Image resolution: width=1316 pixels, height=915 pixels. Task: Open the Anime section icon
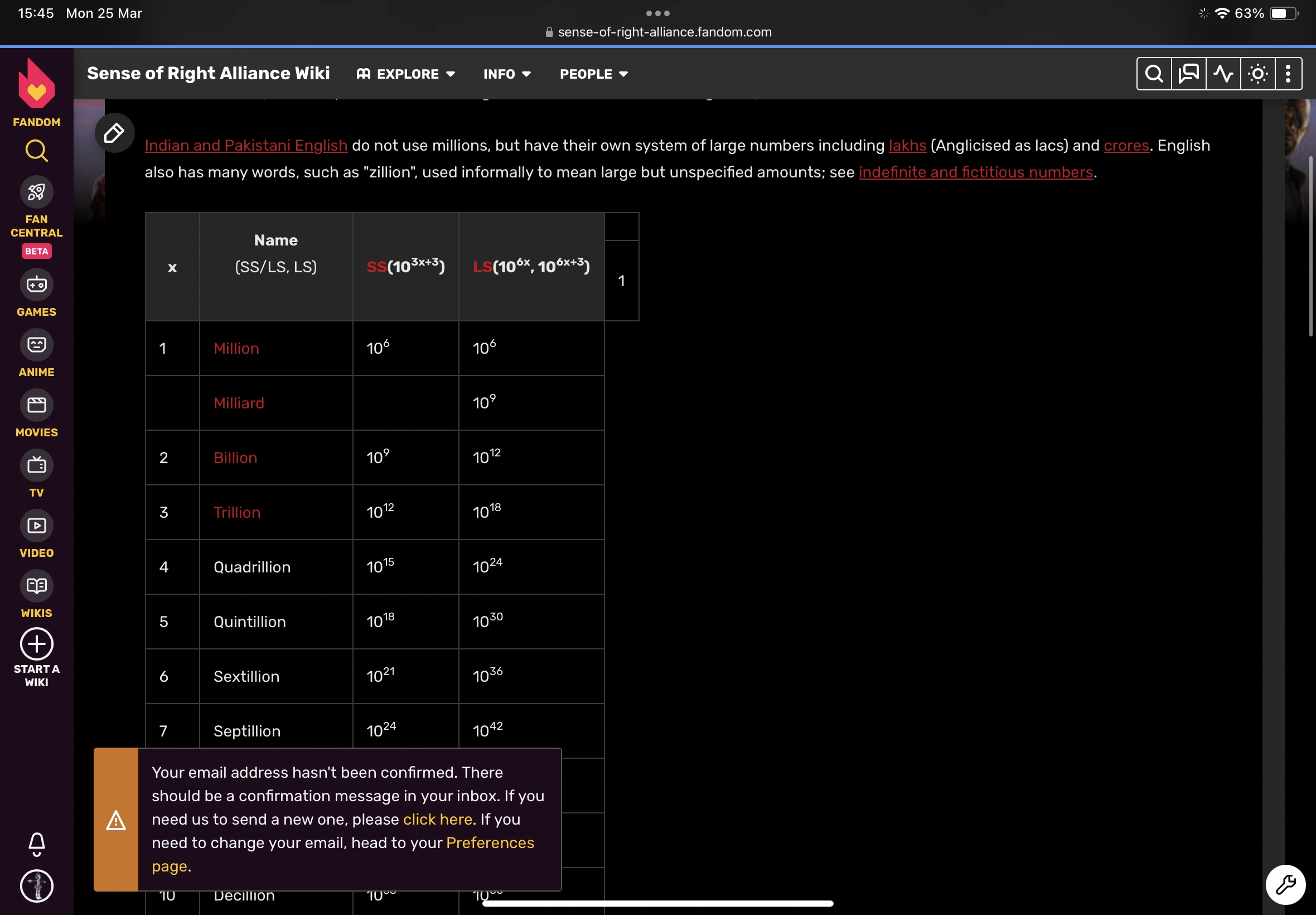tap(36, 345)
